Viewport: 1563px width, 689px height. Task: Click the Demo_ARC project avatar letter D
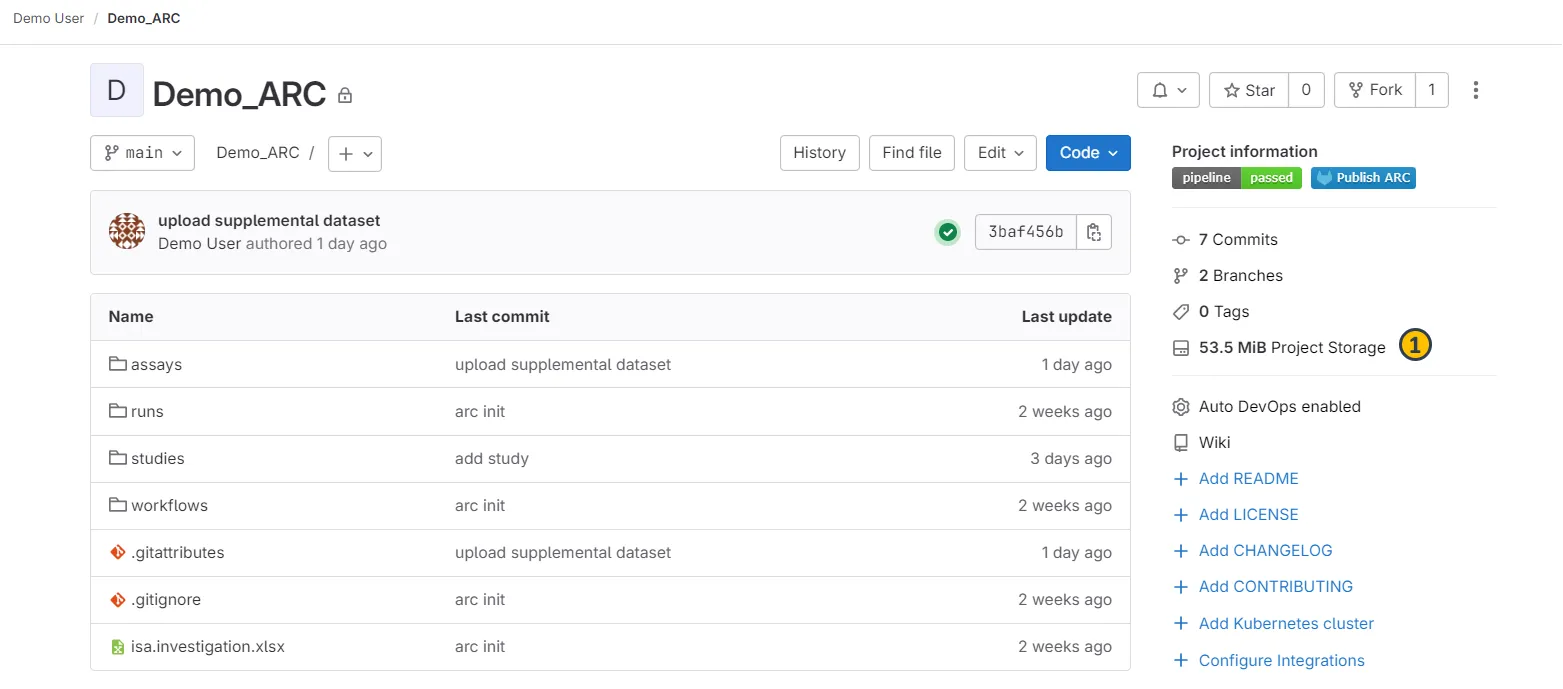tap(116, 90)
